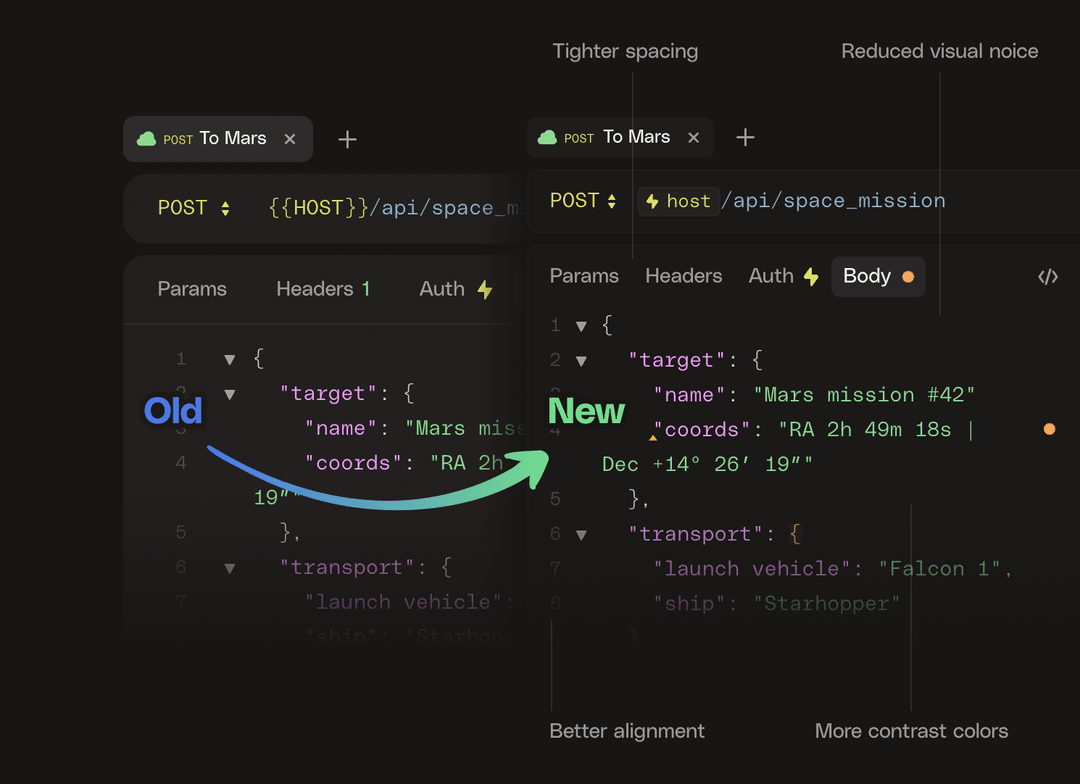The image size is (1080, 784).
Task: Click the cloud POST icon on old To Mars tab
Action: pyautogui.click(x=149, y=139)
